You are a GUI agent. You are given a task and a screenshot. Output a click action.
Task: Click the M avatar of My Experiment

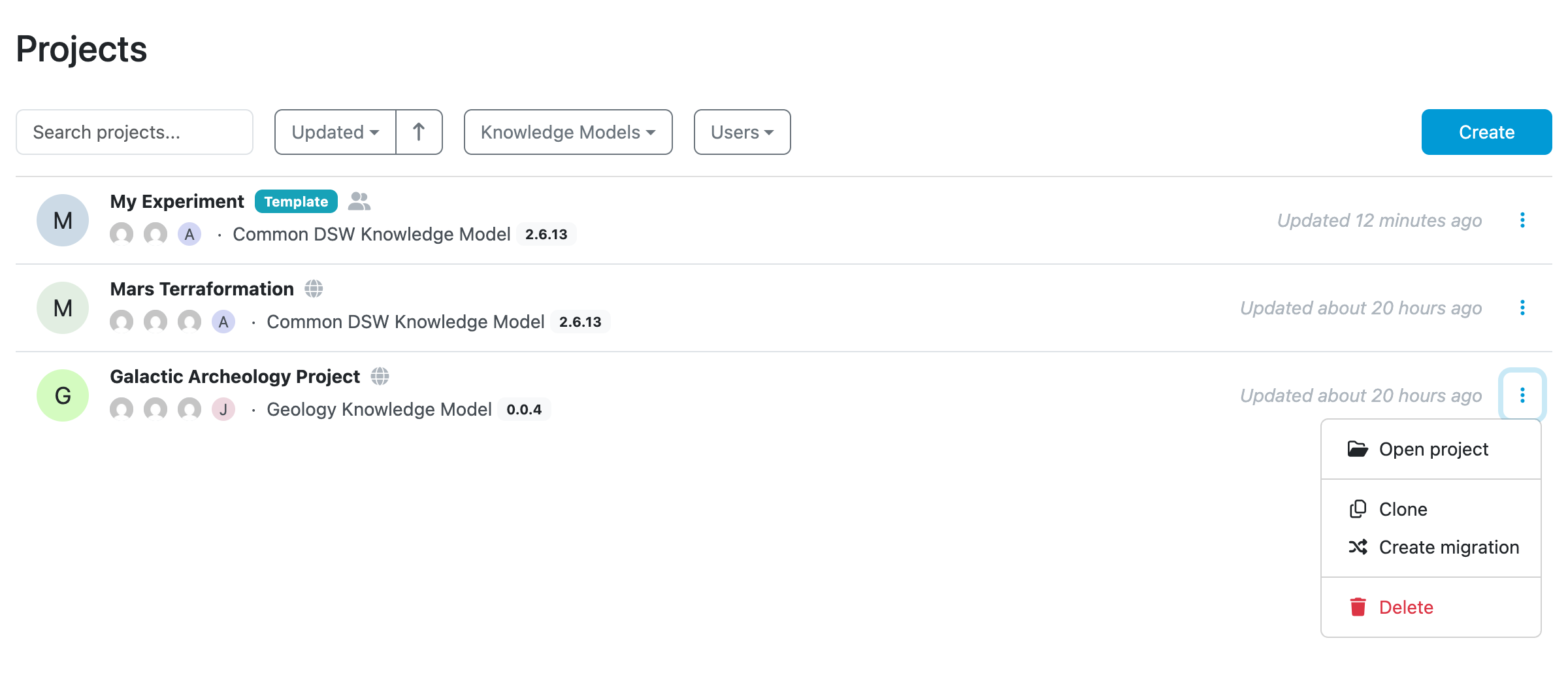(x=63, y=220)
